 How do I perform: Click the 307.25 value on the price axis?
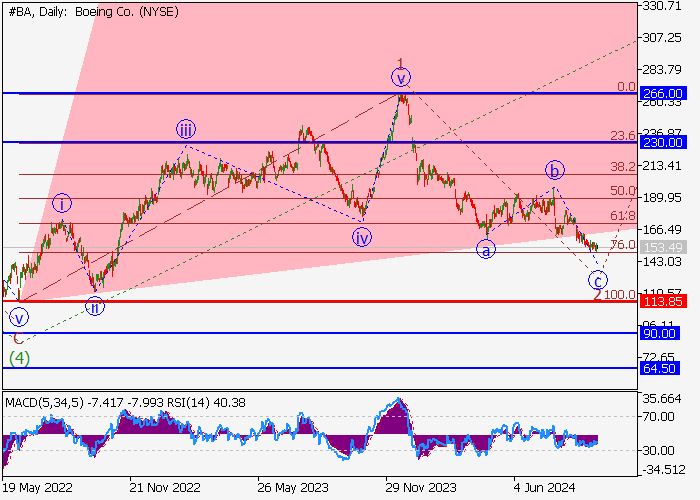tap(662, 38)
